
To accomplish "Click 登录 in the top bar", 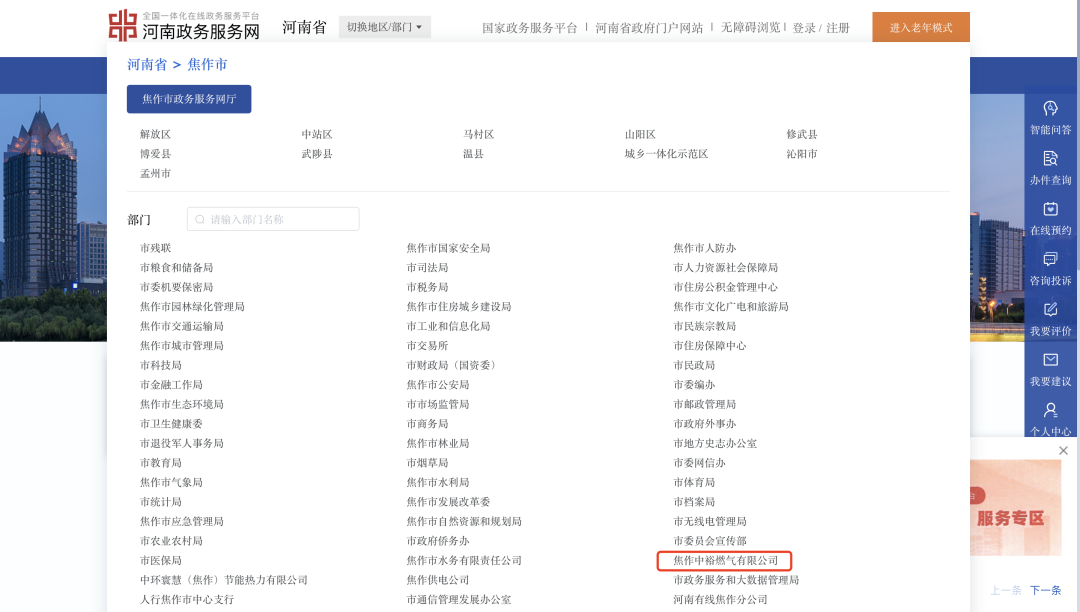I will point(804,28).
